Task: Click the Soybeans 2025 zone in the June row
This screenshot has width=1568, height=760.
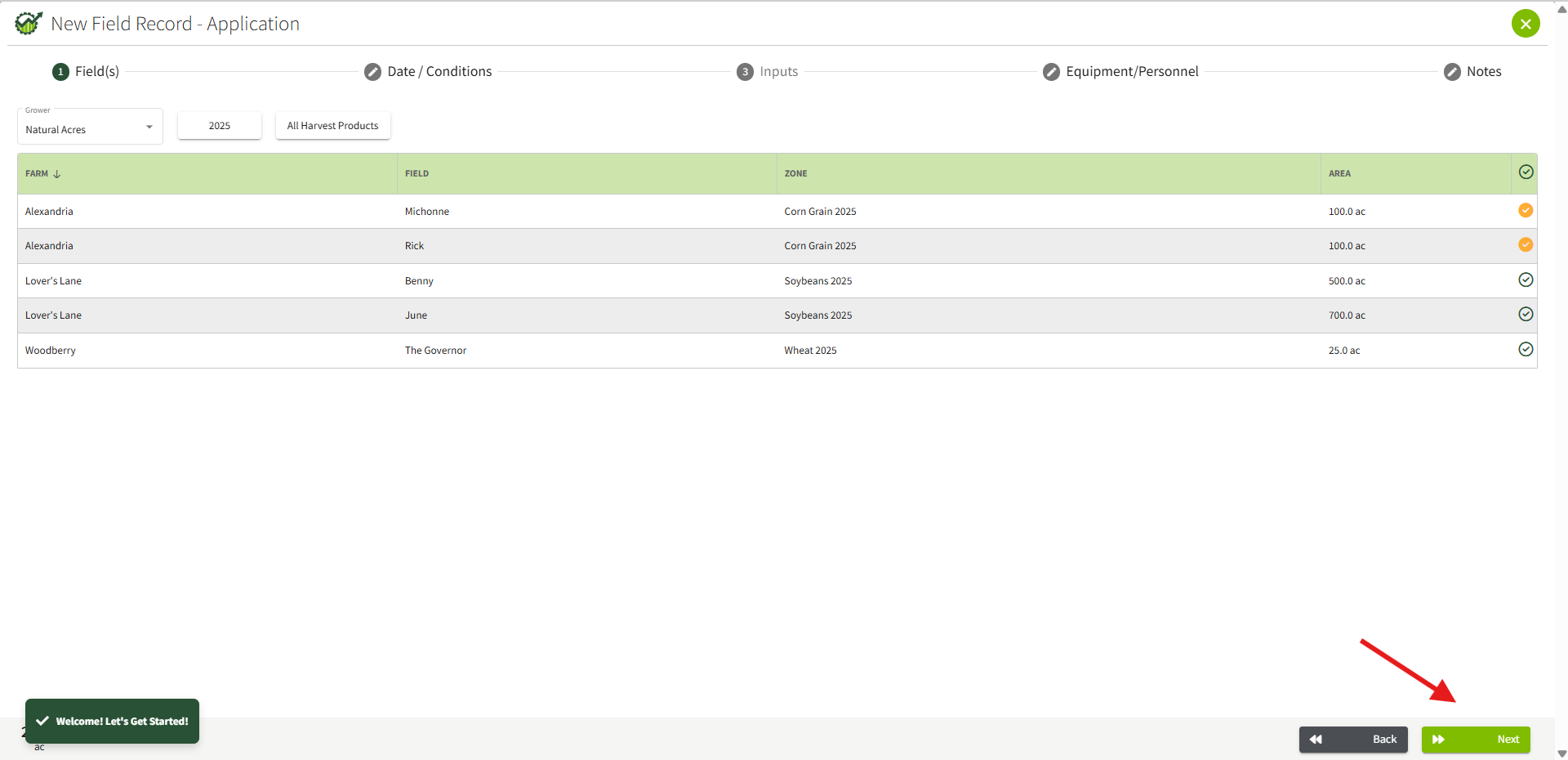Action: [817, 315]
